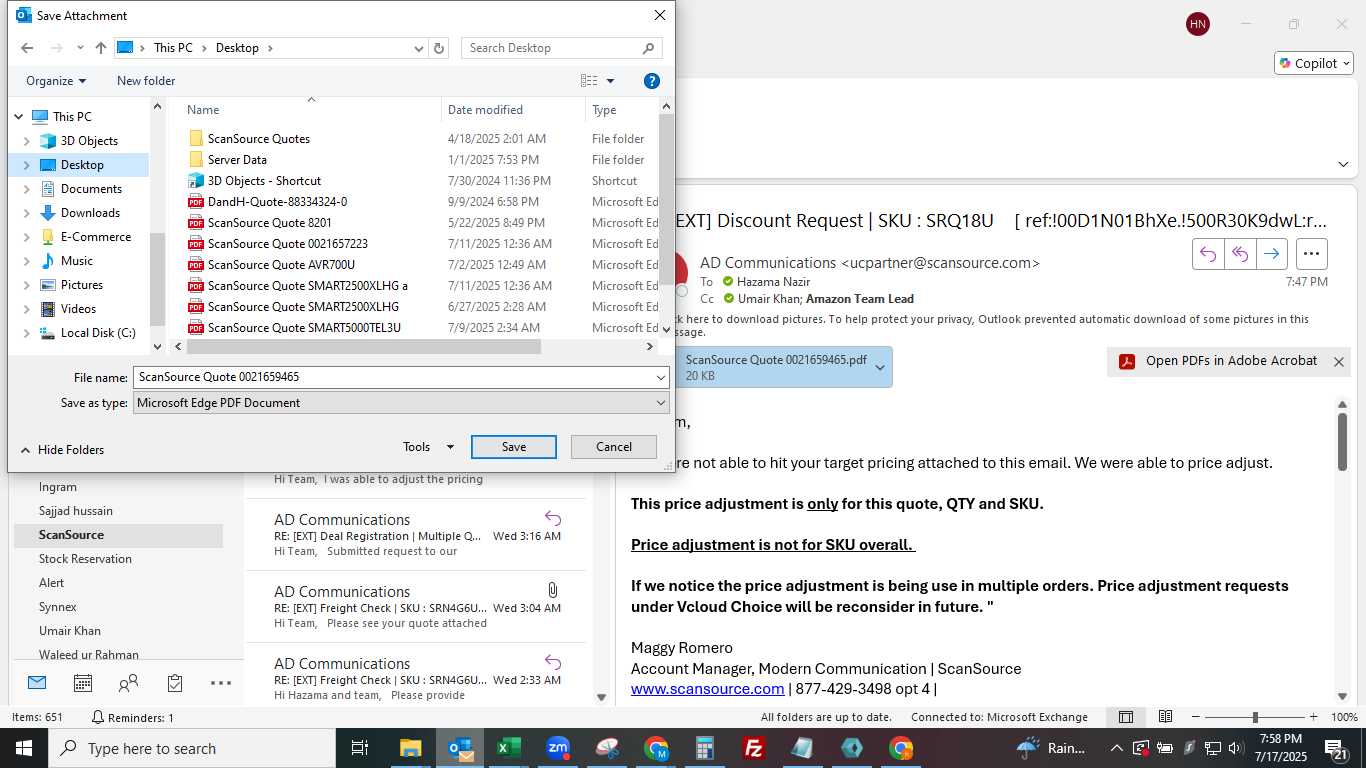Click the Task View taskbar icon
This screenshot has width=1366, height=768.
click(360, 748)
